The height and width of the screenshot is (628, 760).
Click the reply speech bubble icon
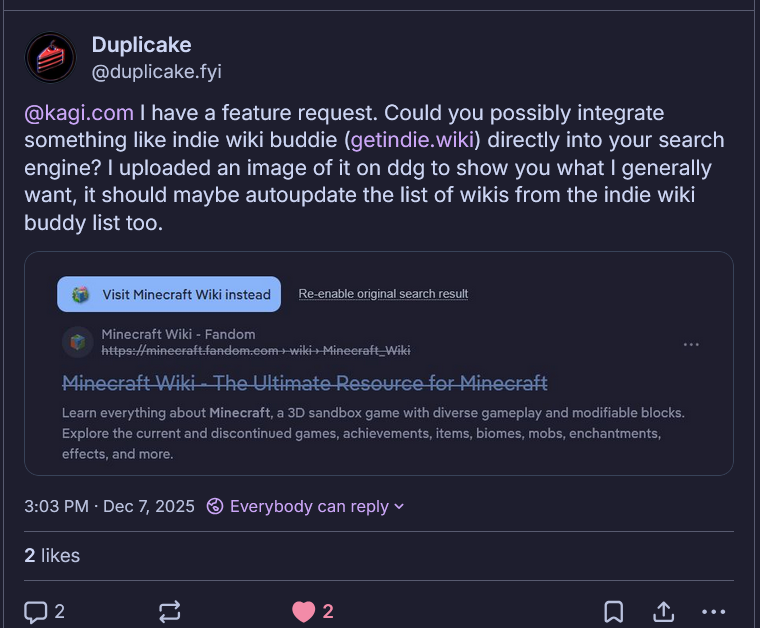click(x=36, y=611)
